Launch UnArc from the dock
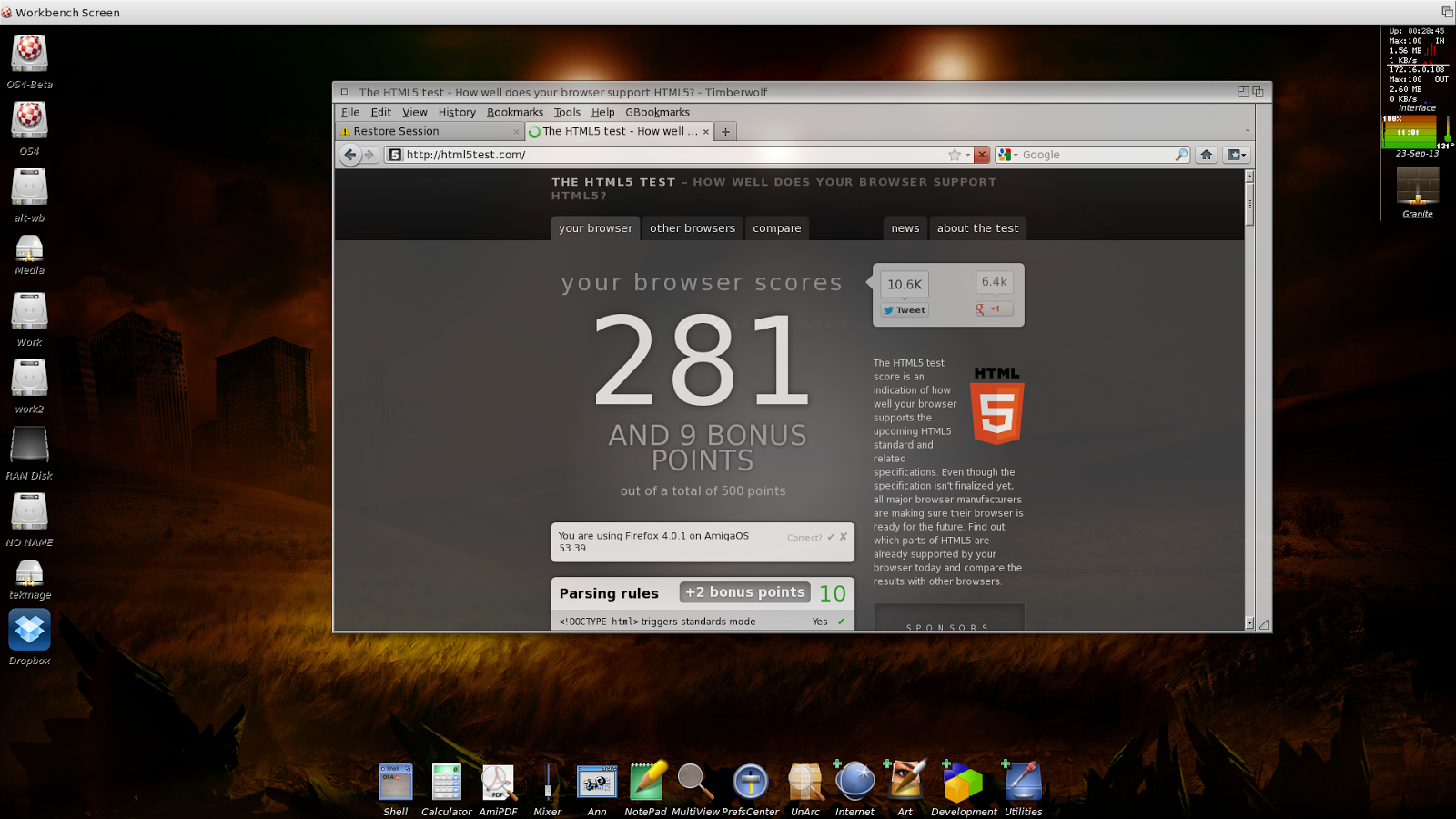Viewport: 1456px width, 819px height. (x=805, y=782)
